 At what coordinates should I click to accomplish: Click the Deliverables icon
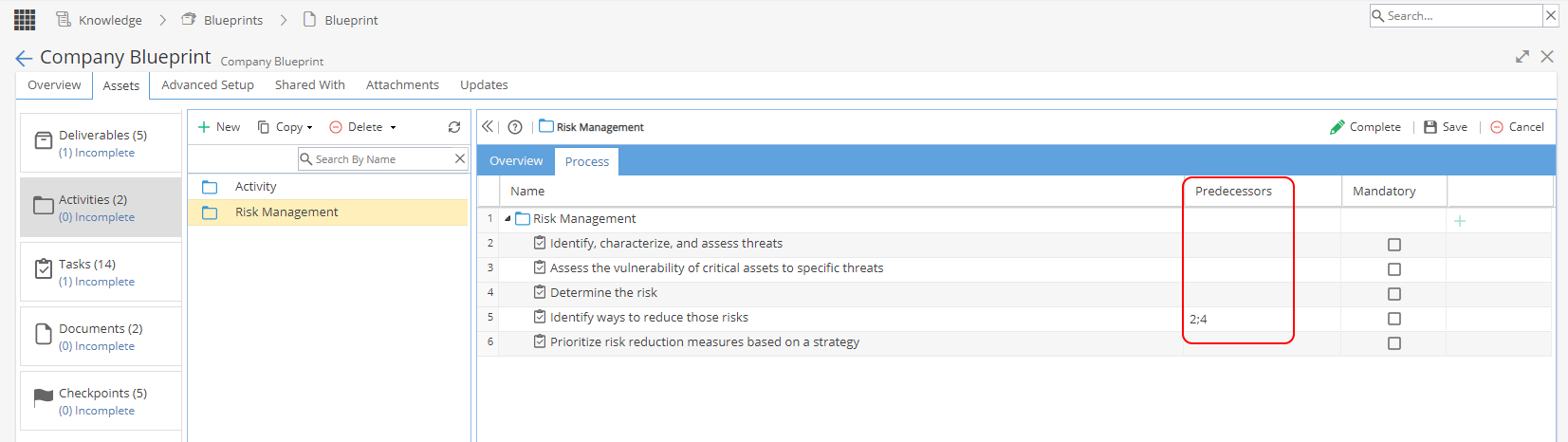44,141
